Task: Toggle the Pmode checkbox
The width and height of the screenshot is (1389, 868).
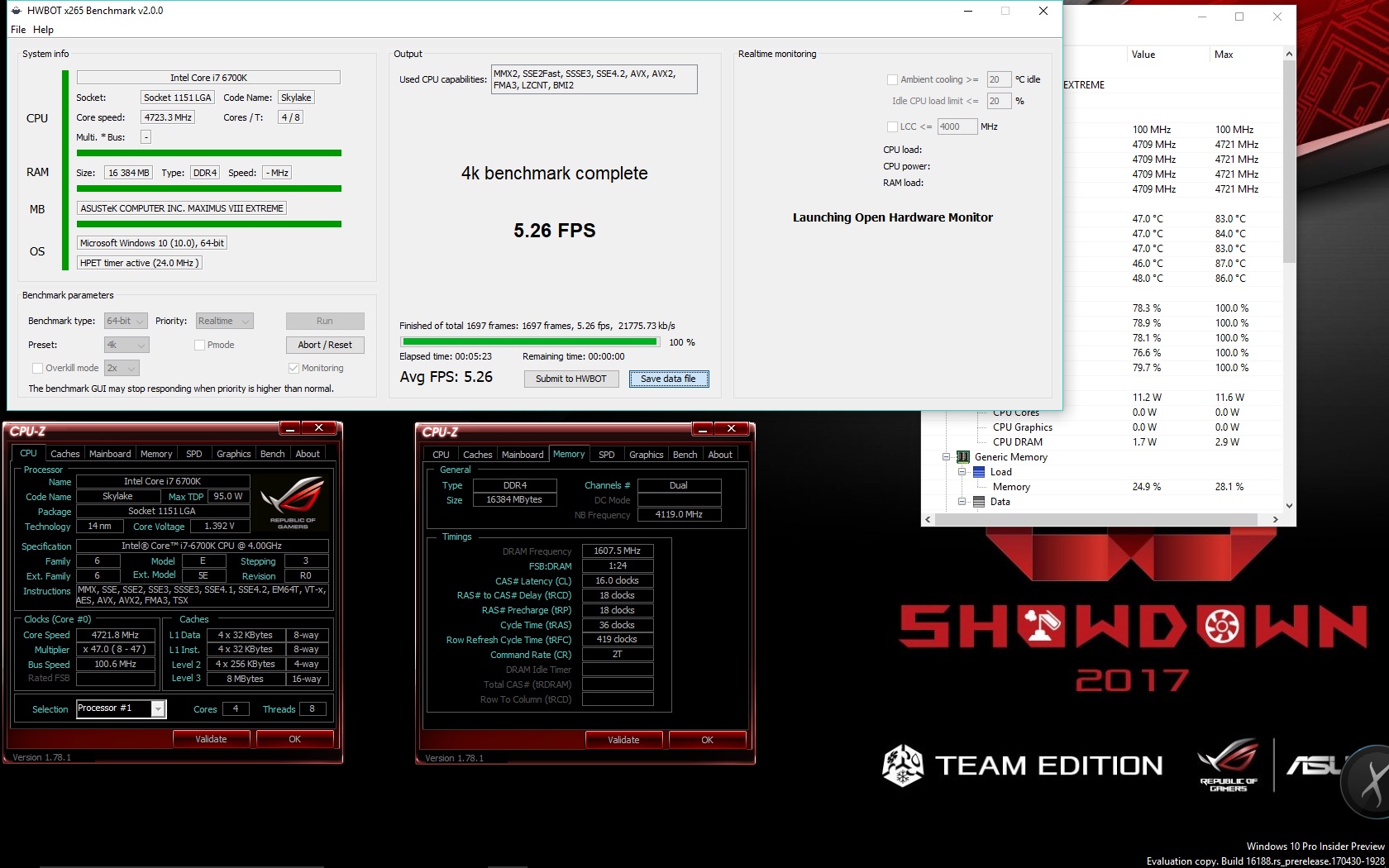Action: (199, 345)
